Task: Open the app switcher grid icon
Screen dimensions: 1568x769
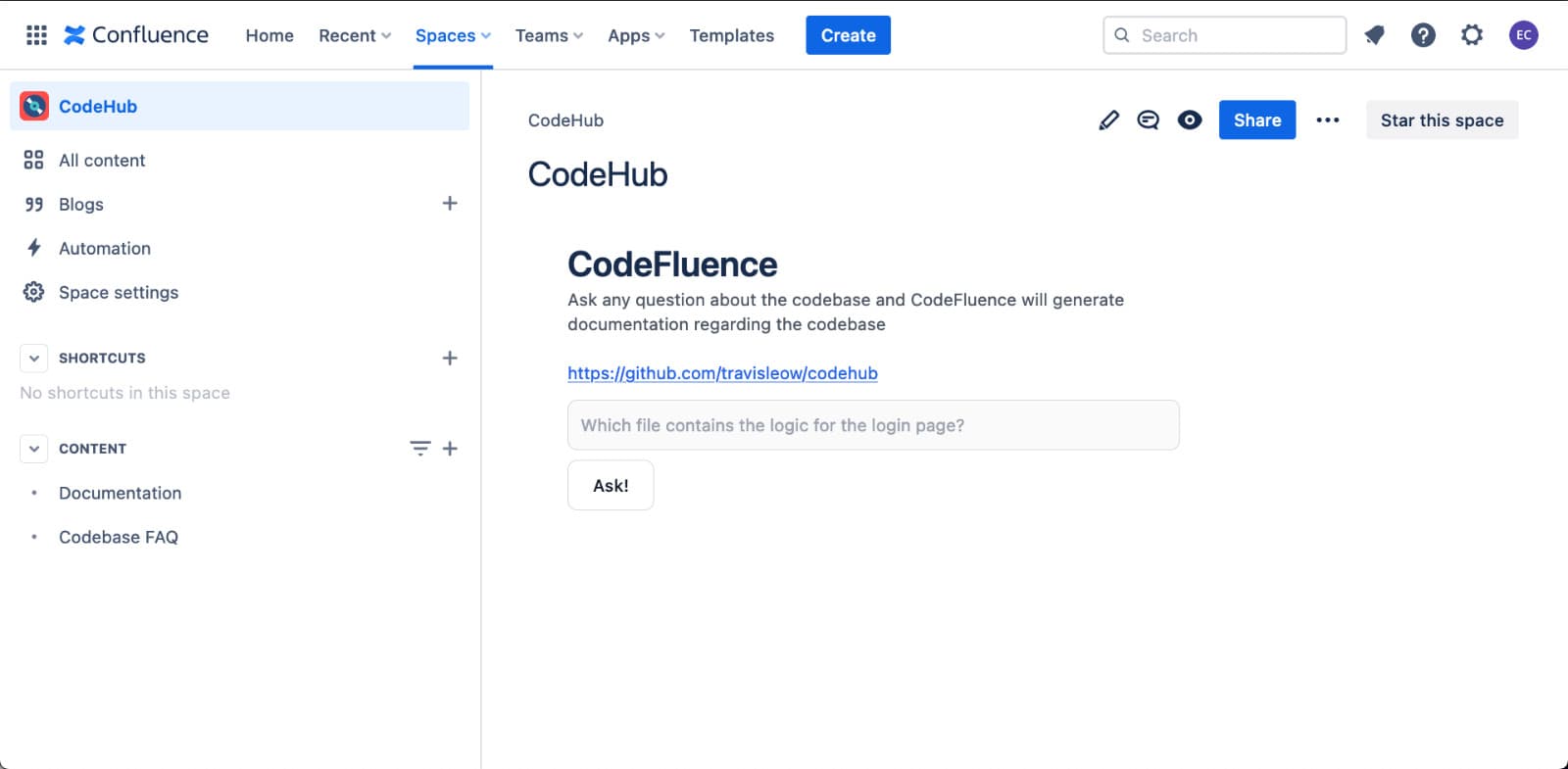Action: click(x=36, y=36)
